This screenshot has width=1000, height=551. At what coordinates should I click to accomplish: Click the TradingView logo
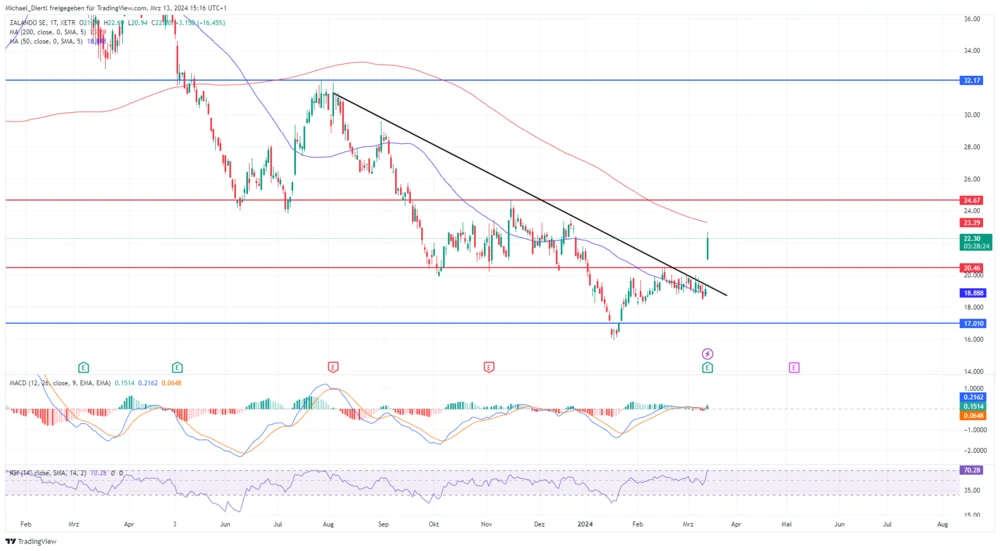point(31,541)
